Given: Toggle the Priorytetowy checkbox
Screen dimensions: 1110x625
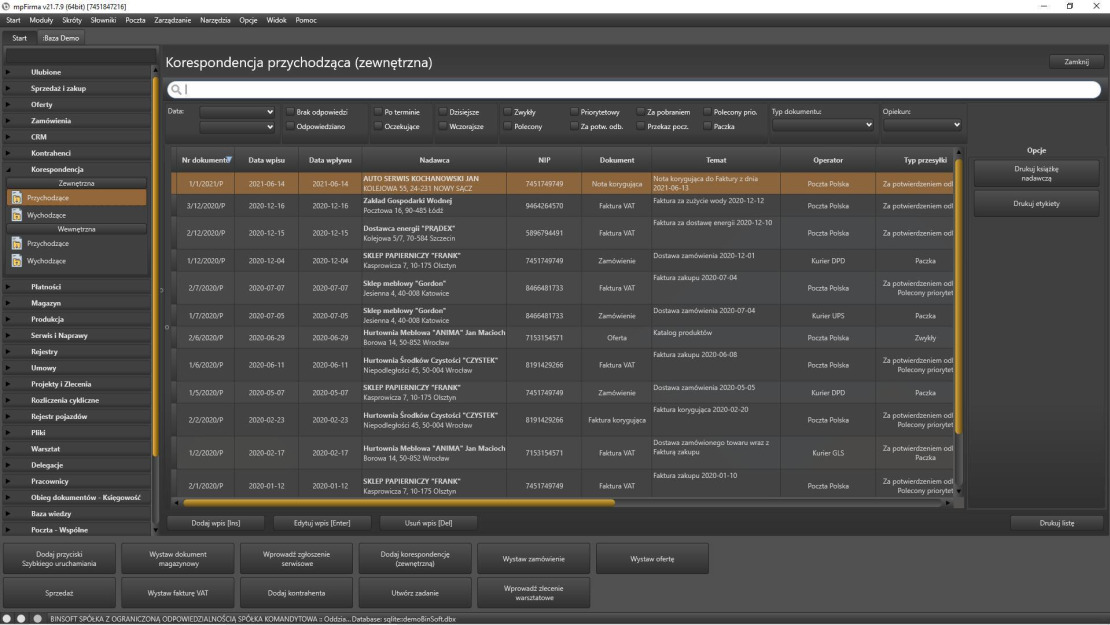Looking at the screenshot, I should 574,112.
